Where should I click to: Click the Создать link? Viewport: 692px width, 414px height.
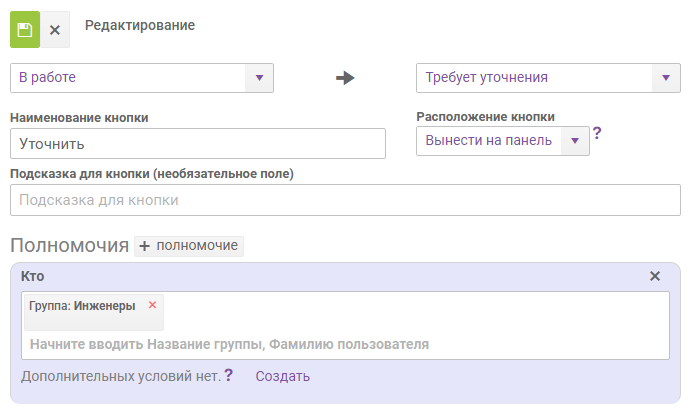[282, 376]
